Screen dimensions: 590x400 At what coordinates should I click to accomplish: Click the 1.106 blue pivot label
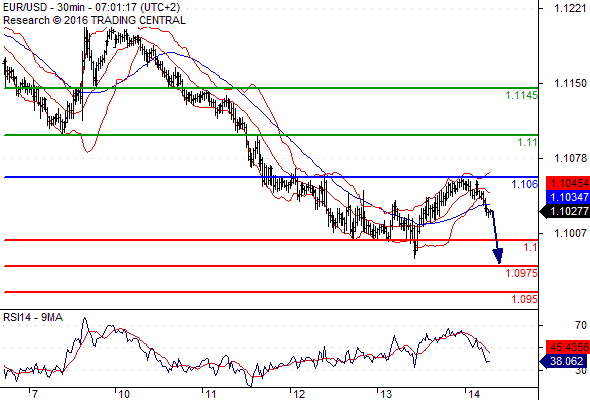[524, 184]
